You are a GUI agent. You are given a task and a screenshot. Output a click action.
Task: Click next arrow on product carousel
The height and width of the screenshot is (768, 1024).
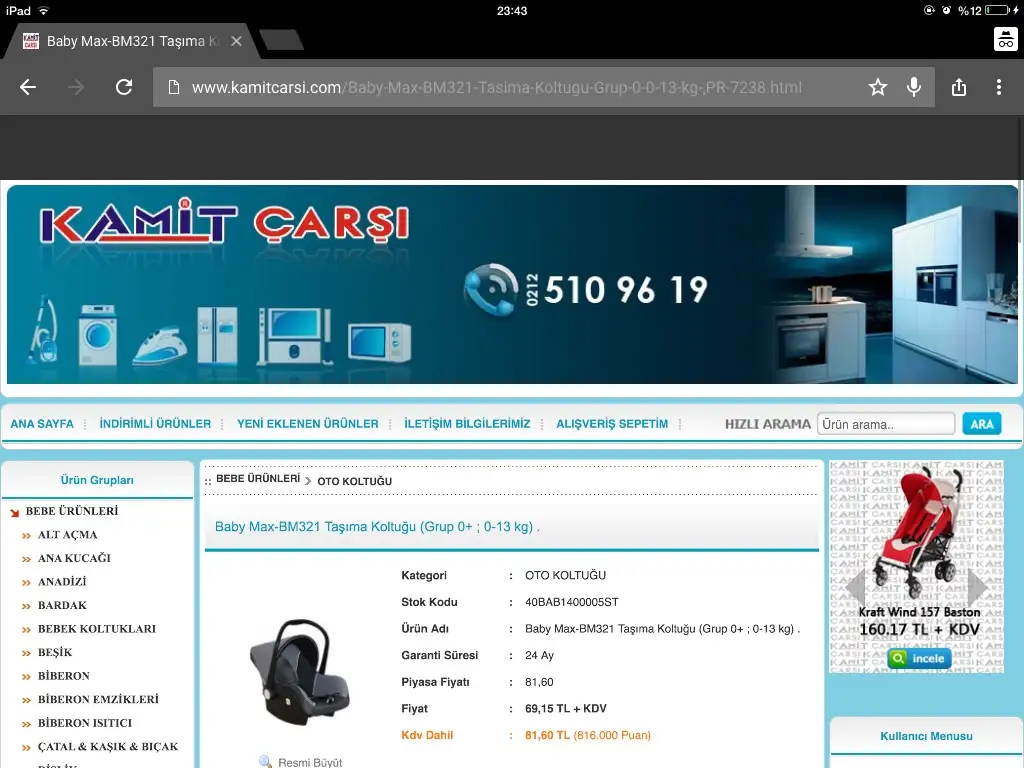point(978,587)
